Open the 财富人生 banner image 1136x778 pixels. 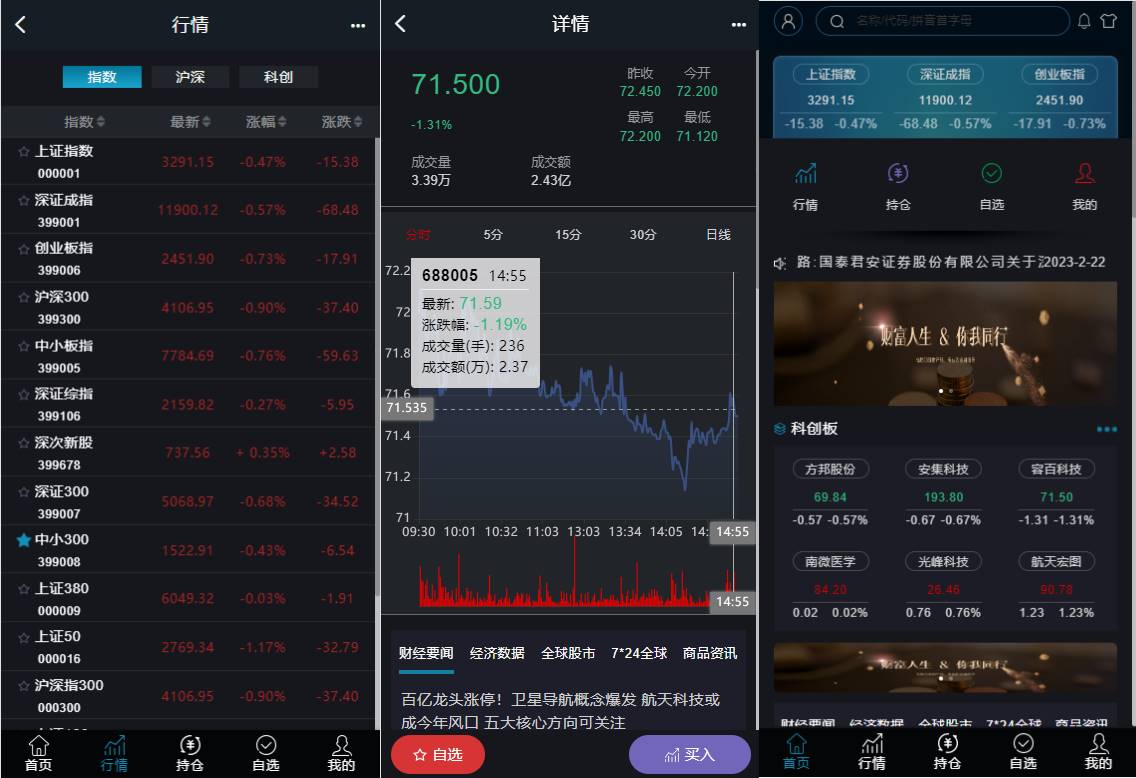945,343
